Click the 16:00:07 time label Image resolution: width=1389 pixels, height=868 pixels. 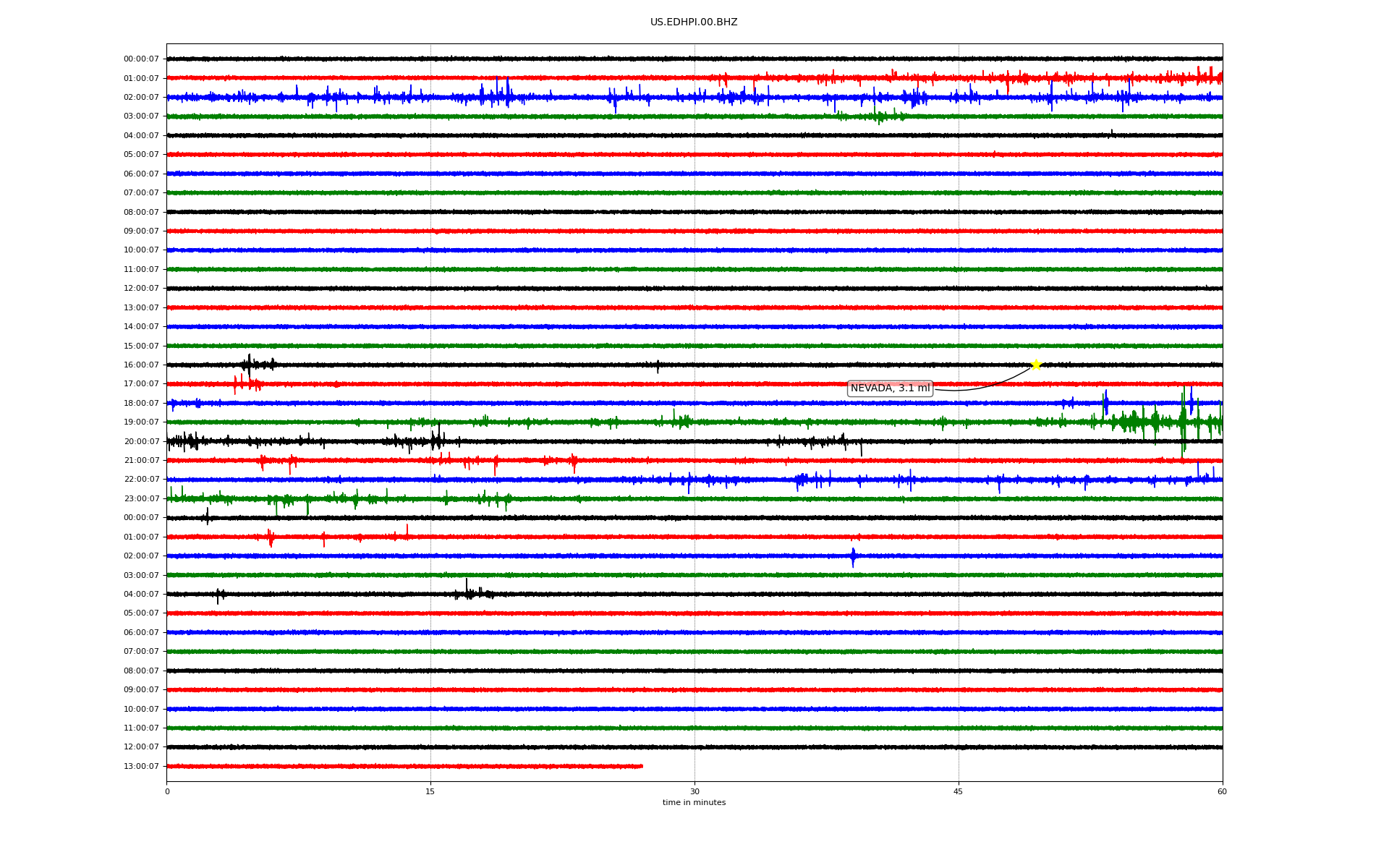(x=141, y=365)
